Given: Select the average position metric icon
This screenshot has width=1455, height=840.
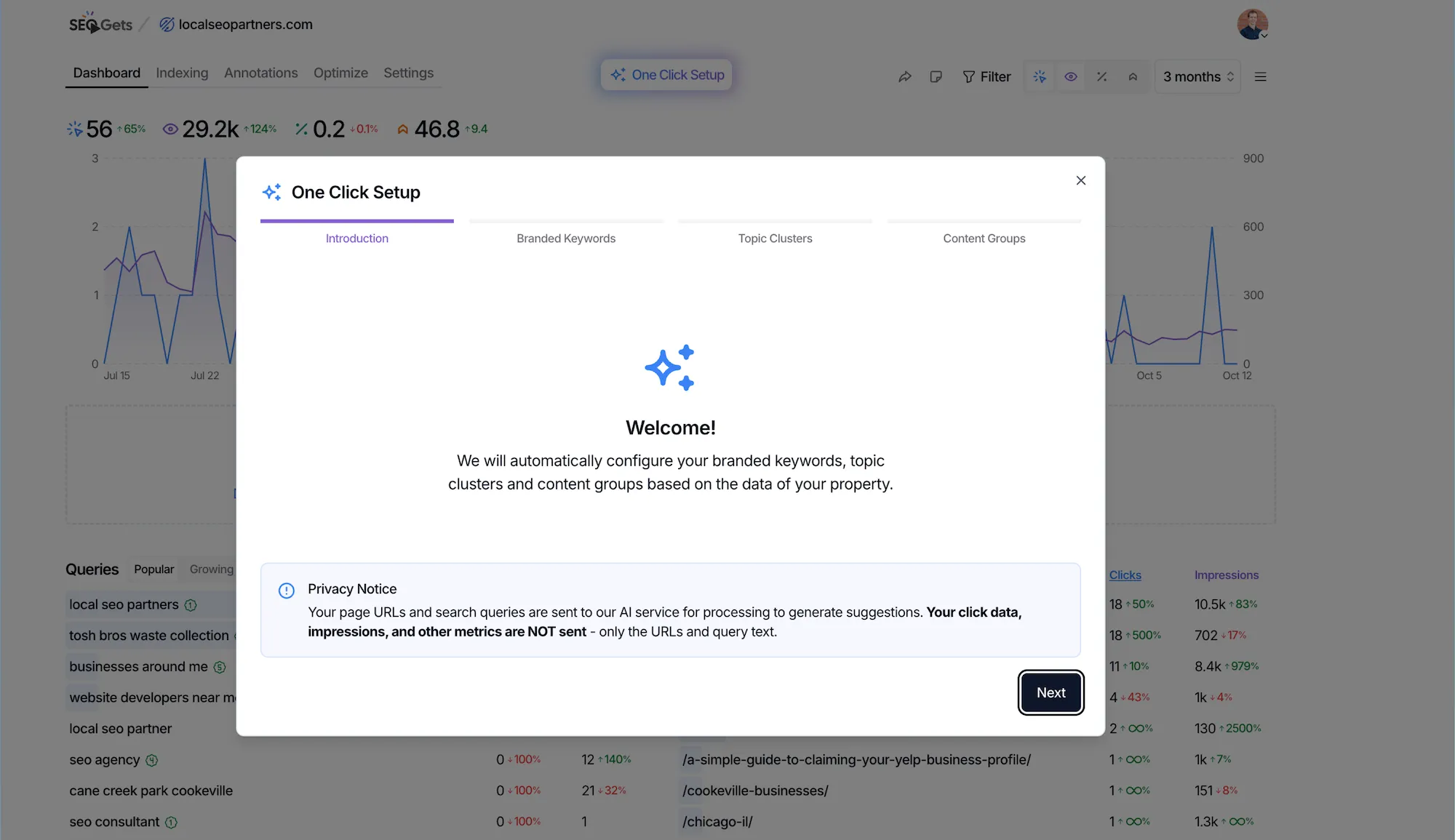Looking at the screenshot, I should pos(1133,76).
